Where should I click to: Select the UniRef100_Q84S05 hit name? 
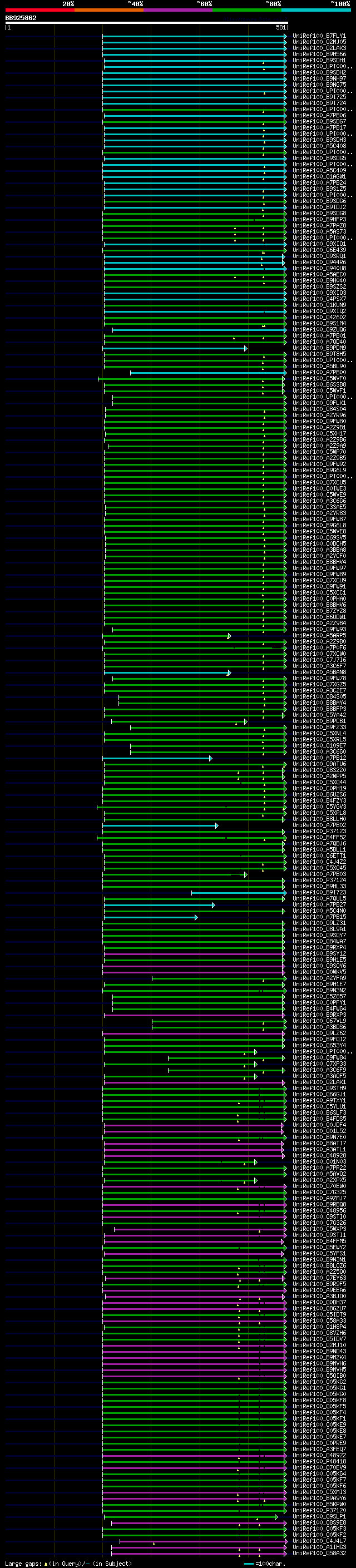(x=319, y=697)
